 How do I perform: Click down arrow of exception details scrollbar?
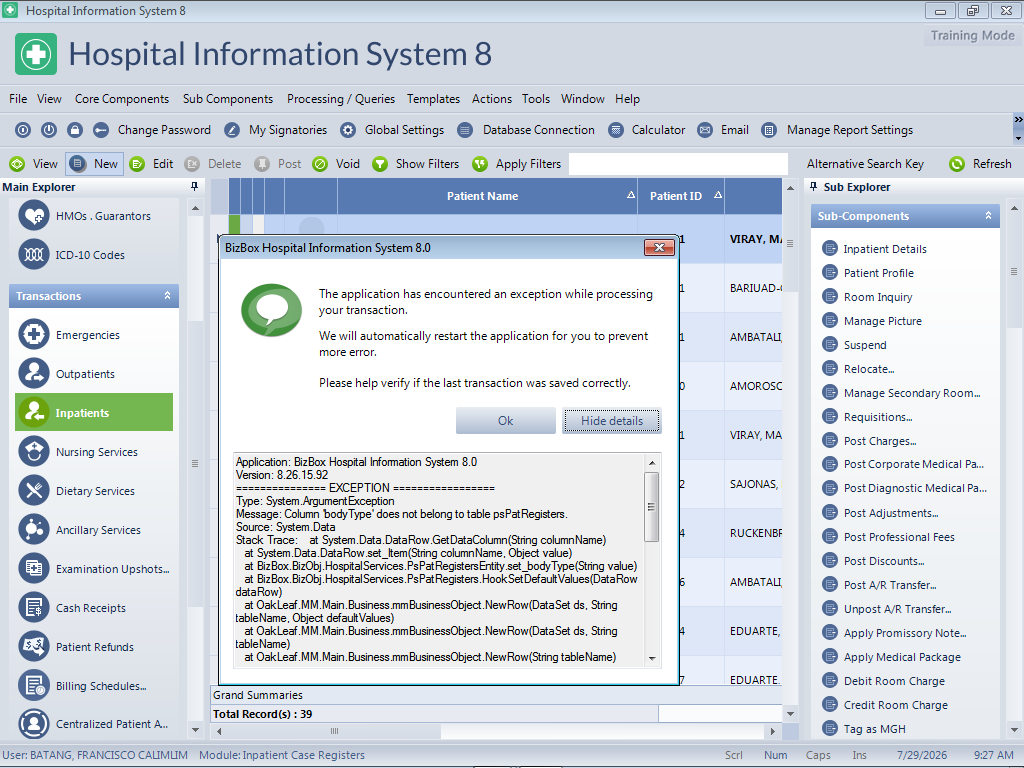click(x=652, y=658)
